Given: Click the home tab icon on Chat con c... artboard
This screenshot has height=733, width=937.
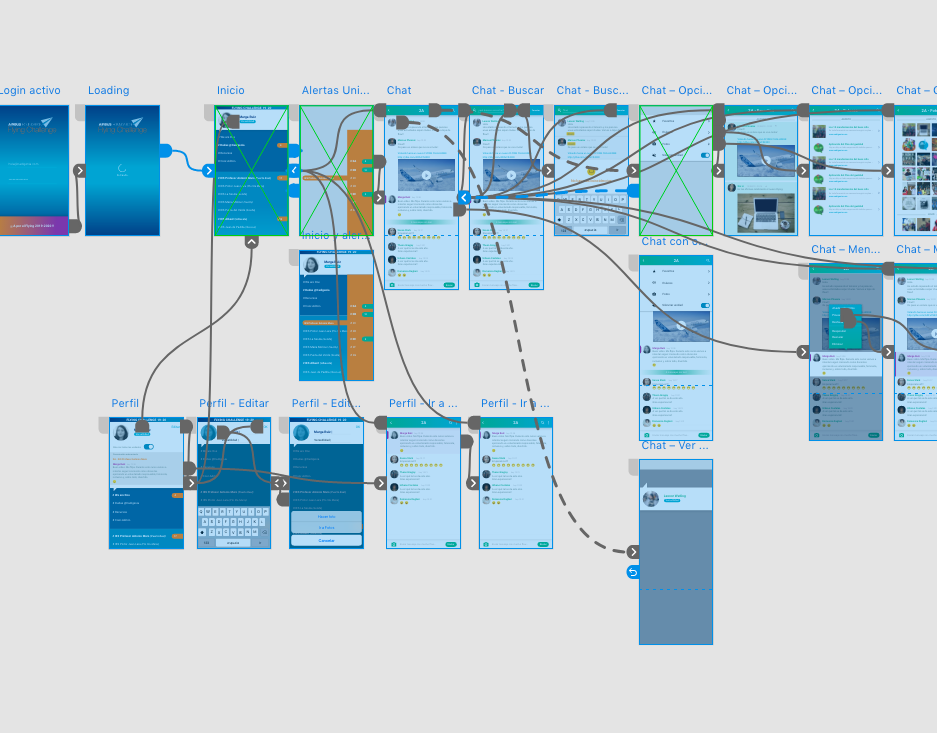Looking at the screenshot, I should 635,263.
